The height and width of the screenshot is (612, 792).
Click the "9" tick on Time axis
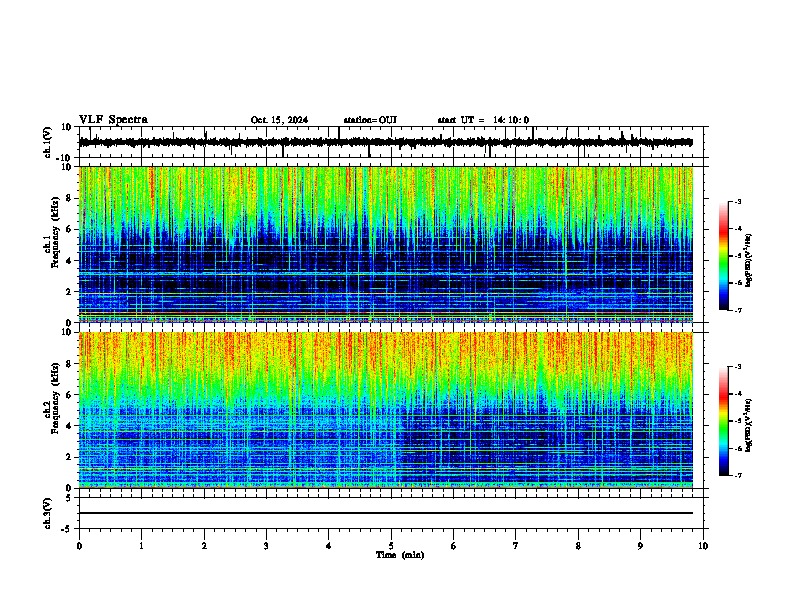pyautogui.click(x=640, y=546)
